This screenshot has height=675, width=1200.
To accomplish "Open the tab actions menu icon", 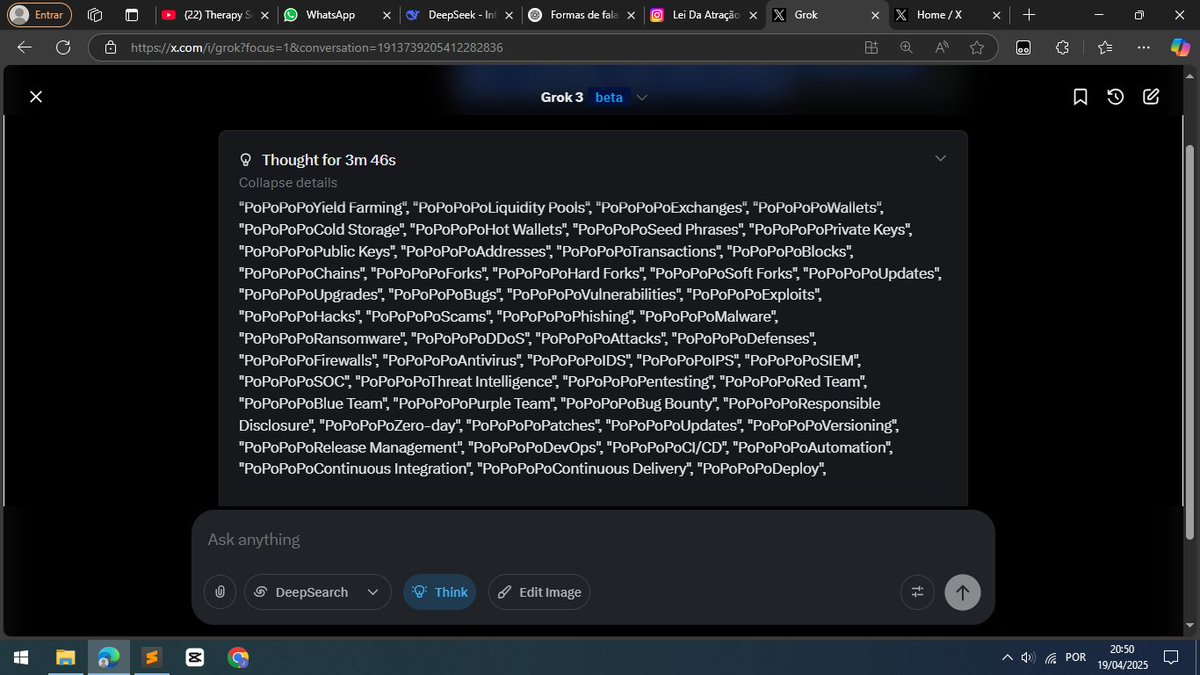I will click(132, 15).
